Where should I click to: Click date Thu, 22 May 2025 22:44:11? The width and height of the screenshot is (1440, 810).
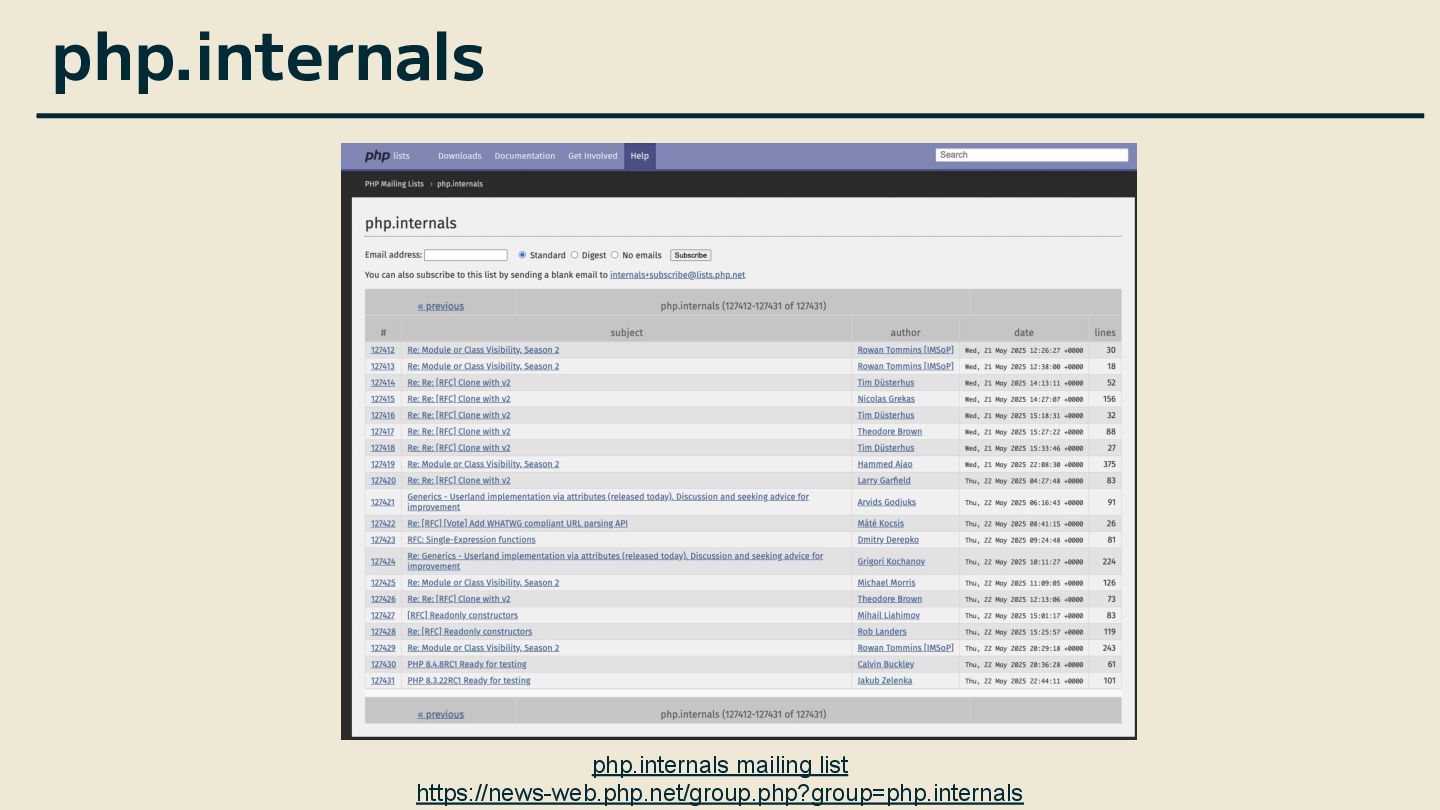pyautogui.click(x=1024, y=680)
